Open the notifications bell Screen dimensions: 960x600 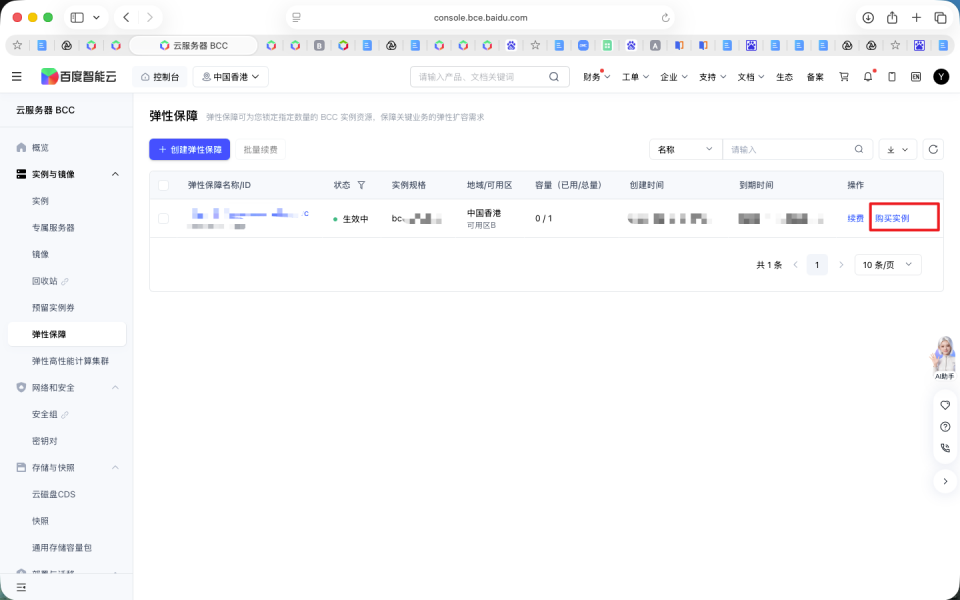click(x=868, y=77)
